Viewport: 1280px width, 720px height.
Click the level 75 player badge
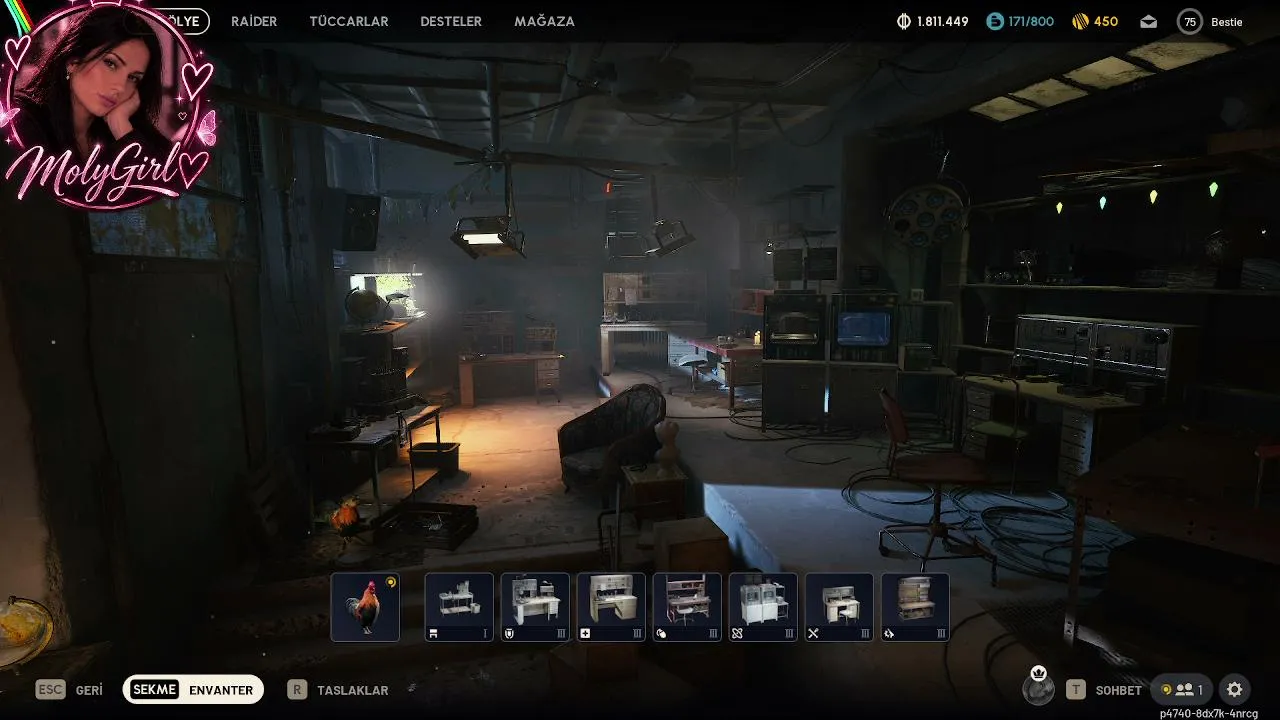point(1189,21)
